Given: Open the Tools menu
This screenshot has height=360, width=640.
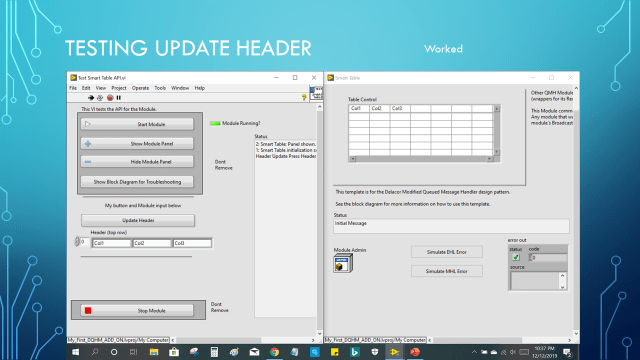Looking at the screenshot, I should click(160, 88).
